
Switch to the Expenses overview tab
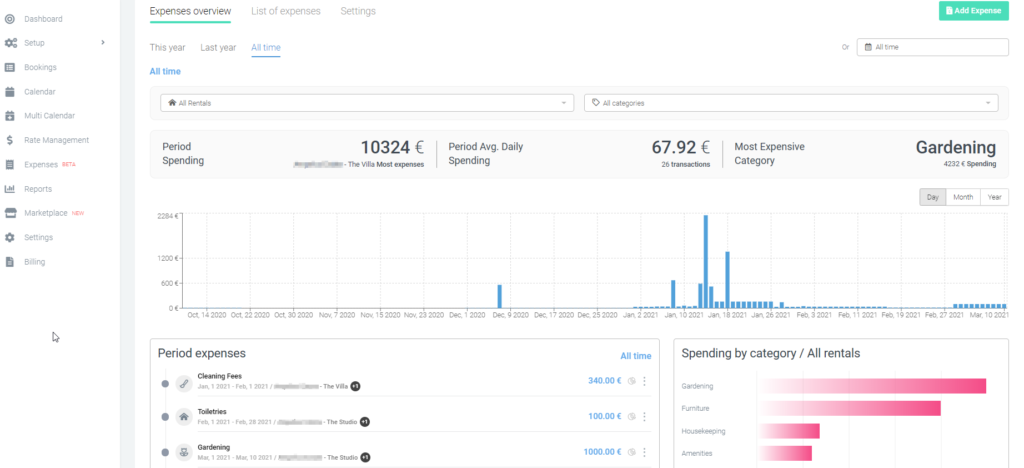point(190,11)
